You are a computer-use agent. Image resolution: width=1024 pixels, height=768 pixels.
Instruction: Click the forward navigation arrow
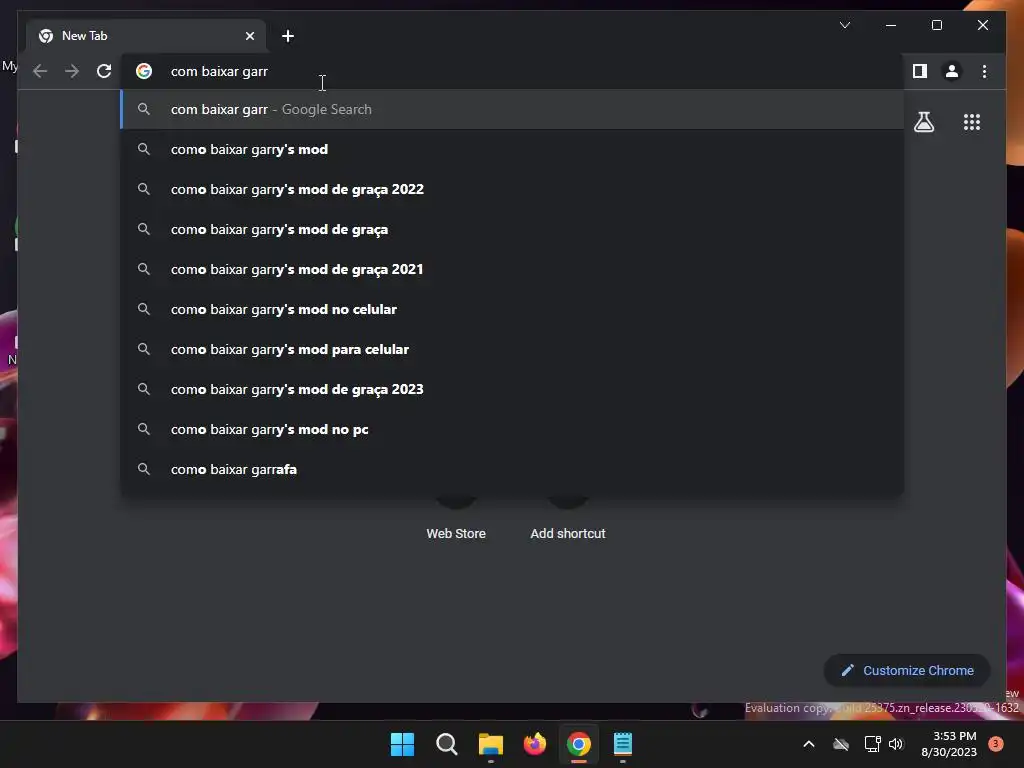pos(72,71)
